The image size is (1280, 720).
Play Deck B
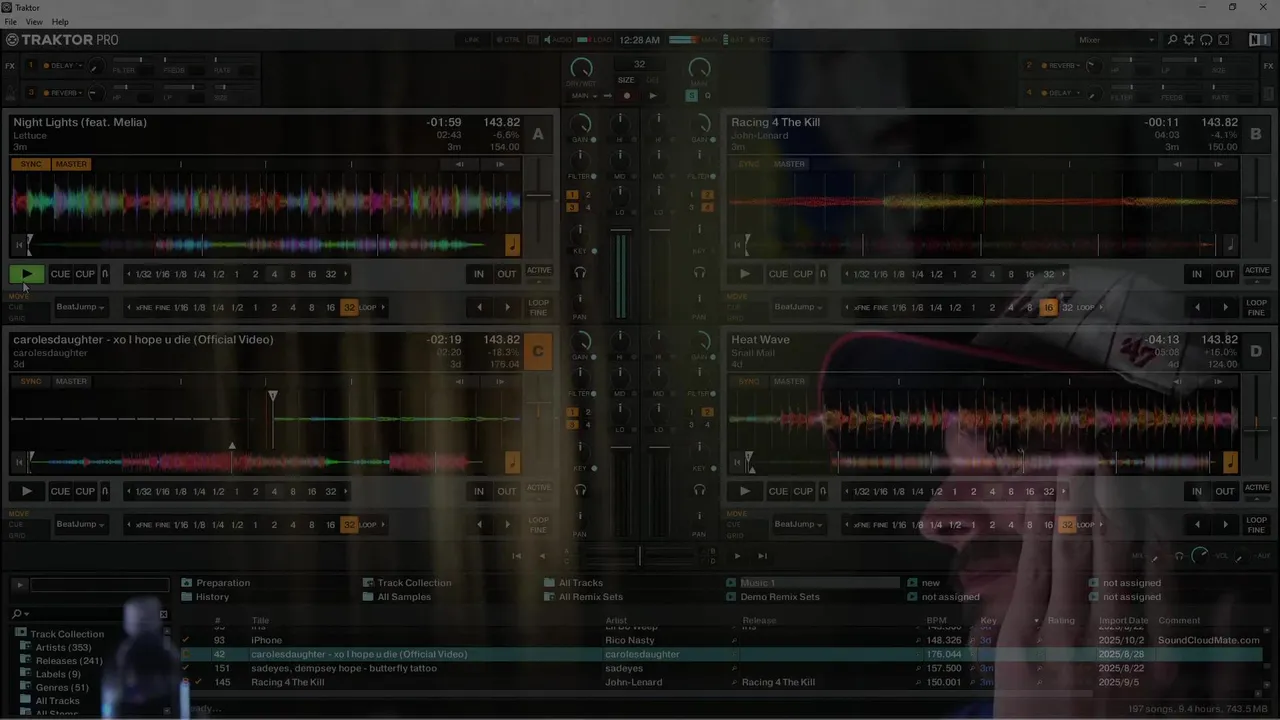pos(745,274)
